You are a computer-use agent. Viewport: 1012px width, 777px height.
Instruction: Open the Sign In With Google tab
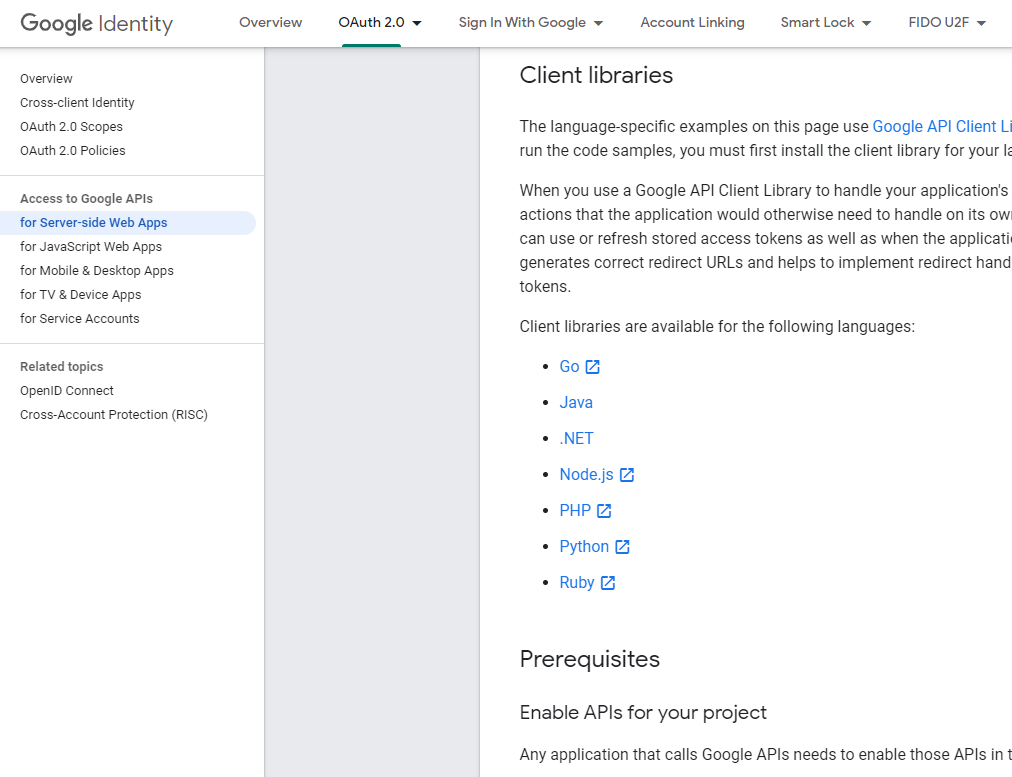click(522, 23)
